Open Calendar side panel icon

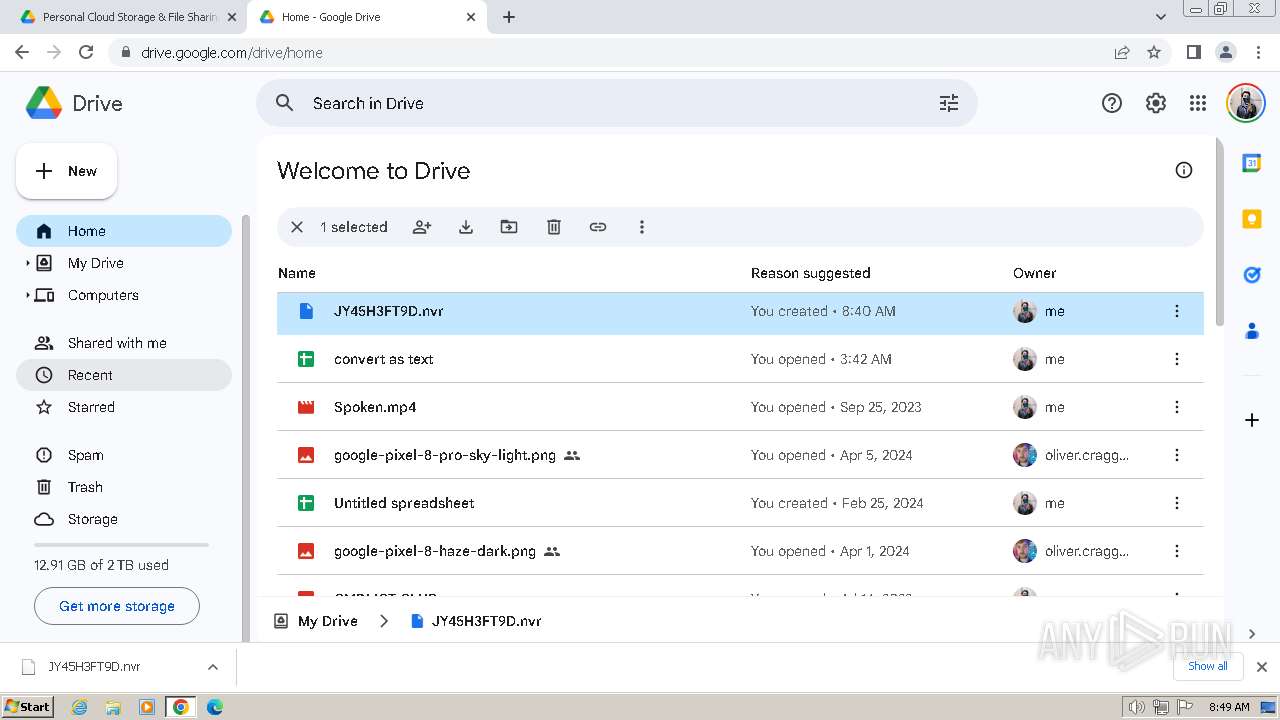[x=1252, y=163]
